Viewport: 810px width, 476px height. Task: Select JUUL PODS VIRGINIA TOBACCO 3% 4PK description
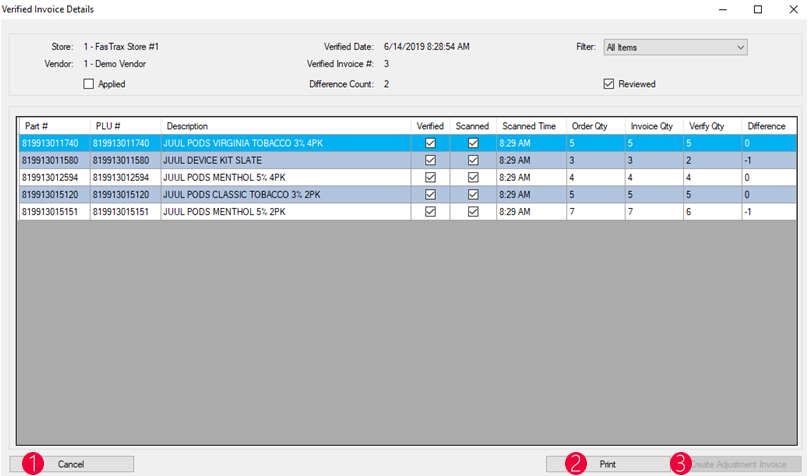coord(286,143)
